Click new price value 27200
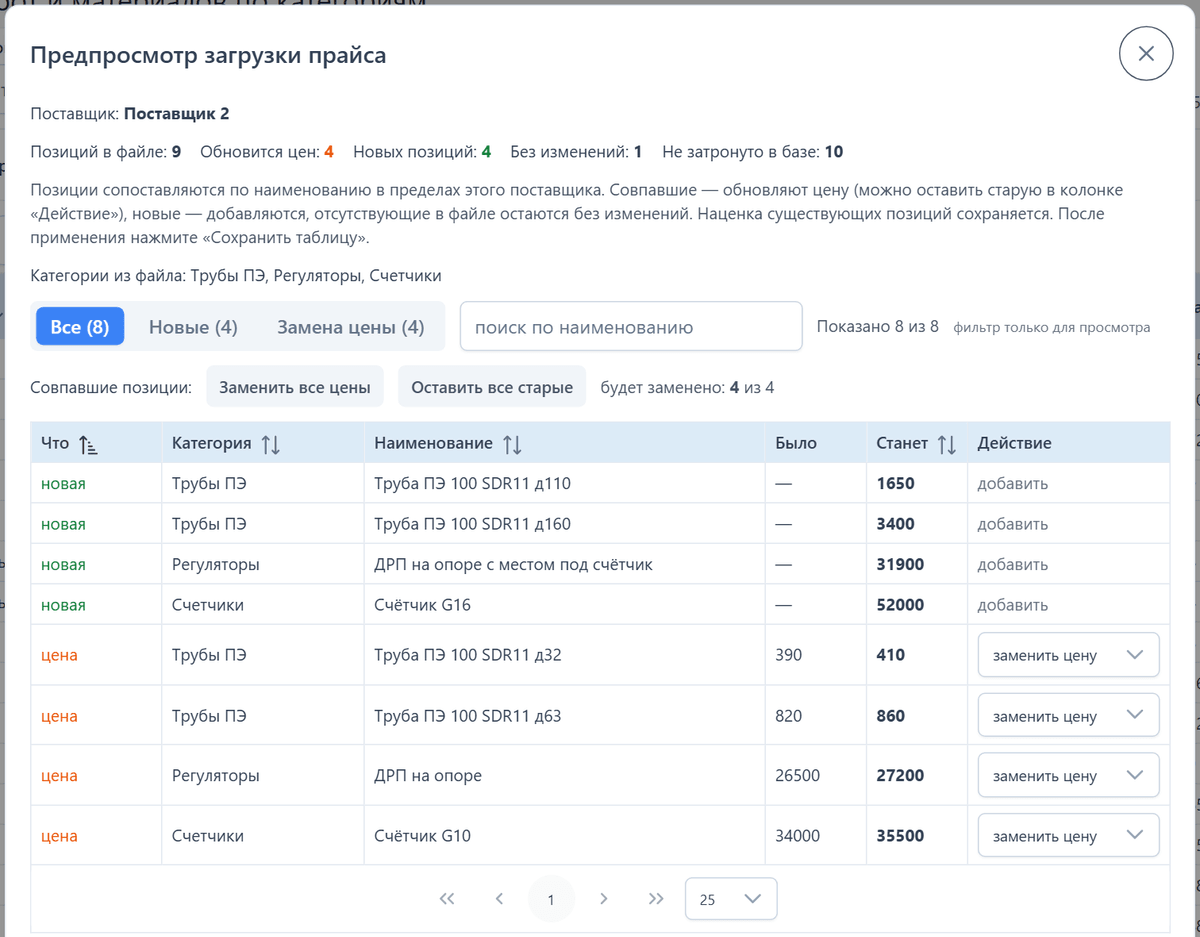Screen dimensions: 1200x937 pyautogui.click(x=900, y=775)
